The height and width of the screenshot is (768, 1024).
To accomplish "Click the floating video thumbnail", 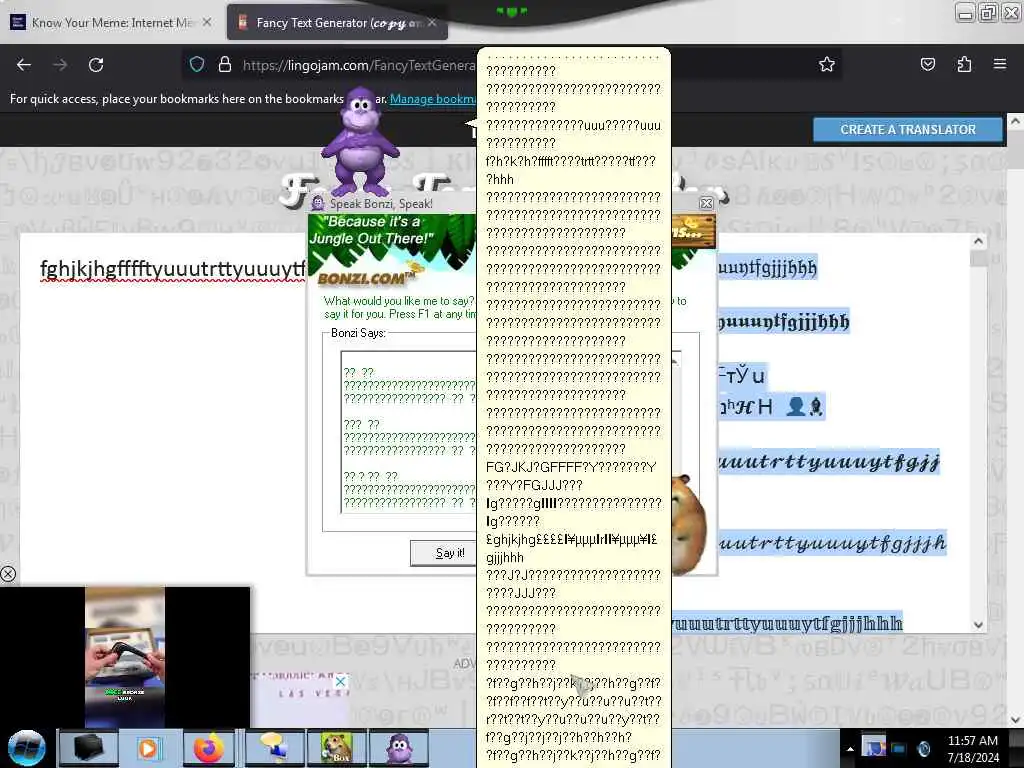I will 125,656.
